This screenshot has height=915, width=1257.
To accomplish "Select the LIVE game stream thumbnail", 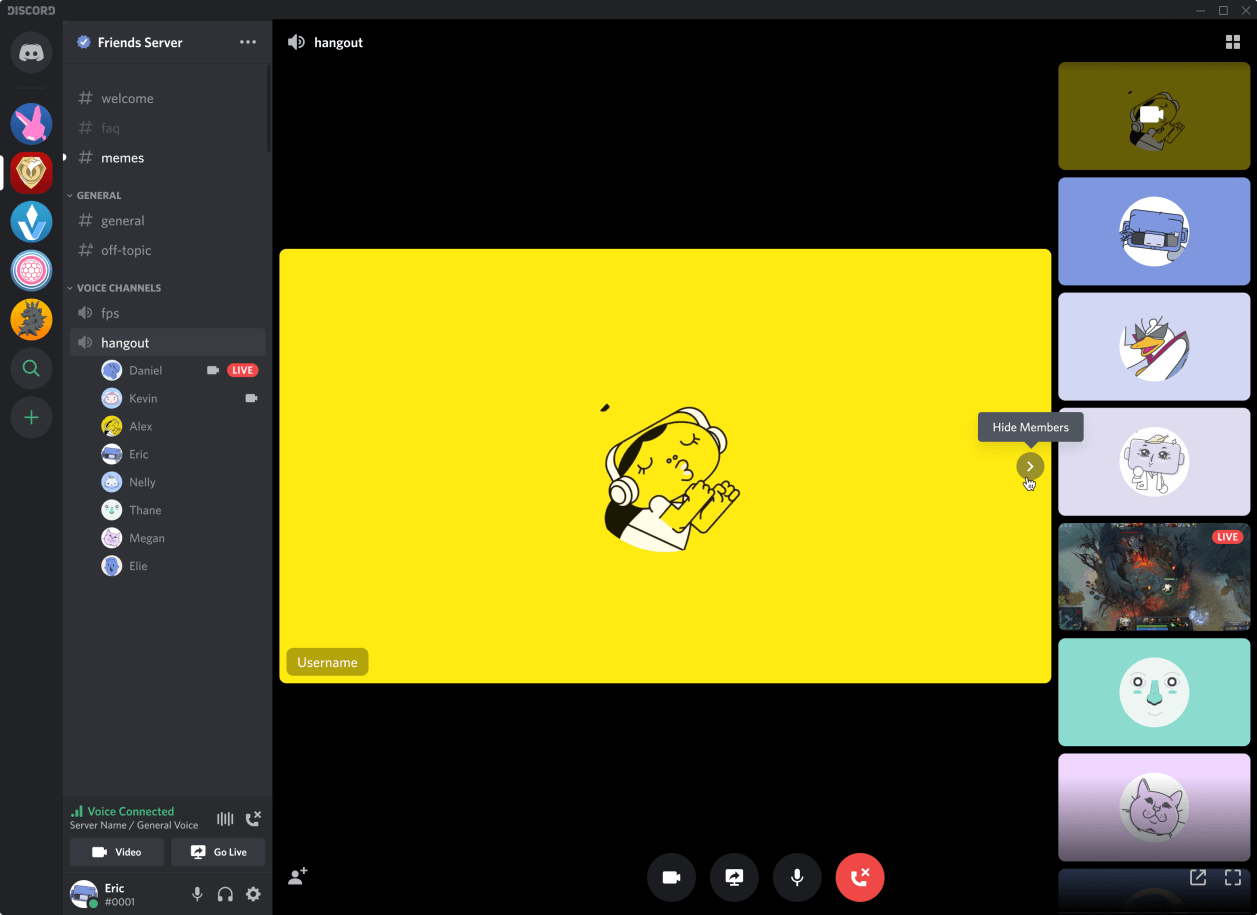I will (x=1154, y=577).
